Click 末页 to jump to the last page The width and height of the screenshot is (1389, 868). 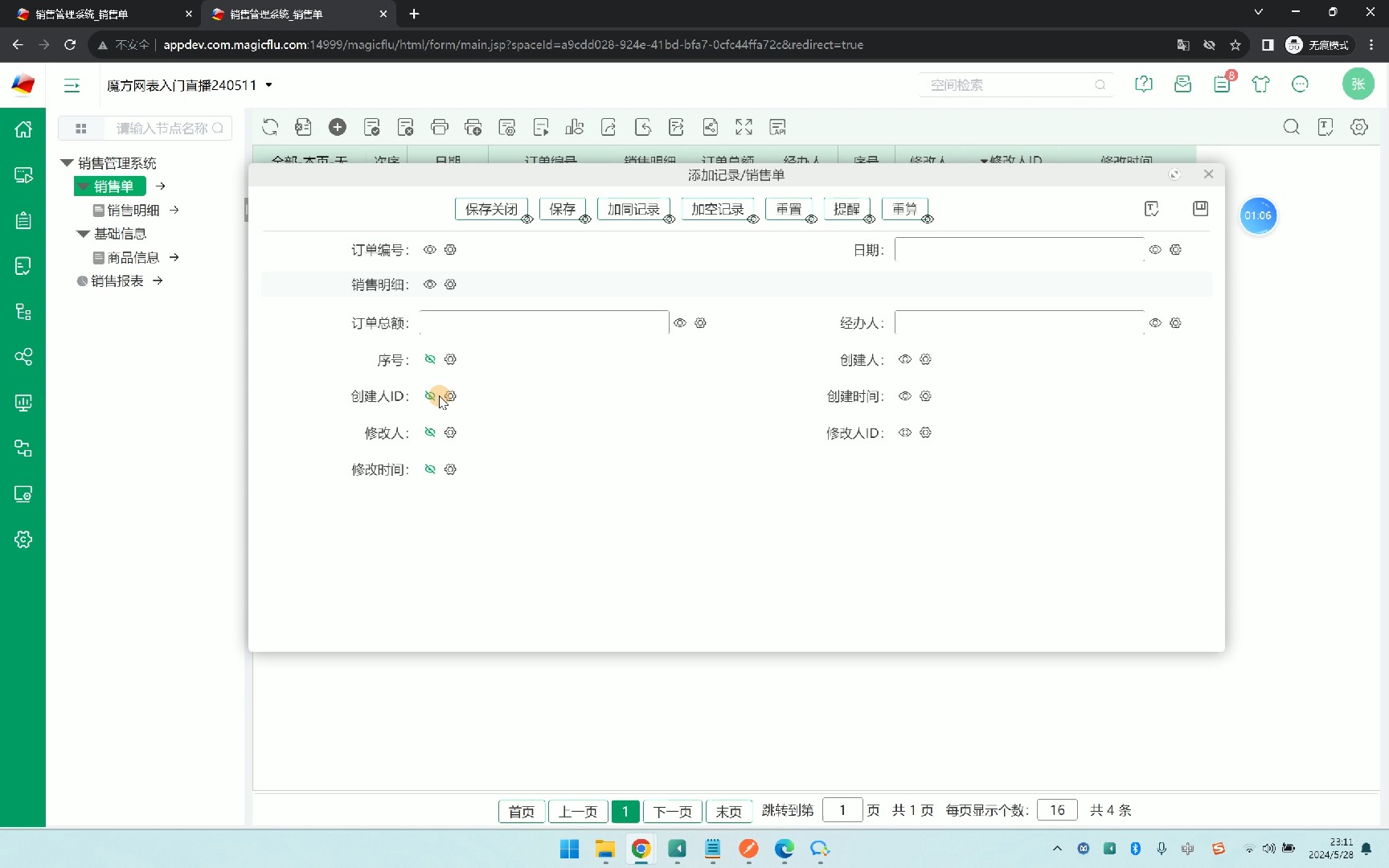click(728, 811)
